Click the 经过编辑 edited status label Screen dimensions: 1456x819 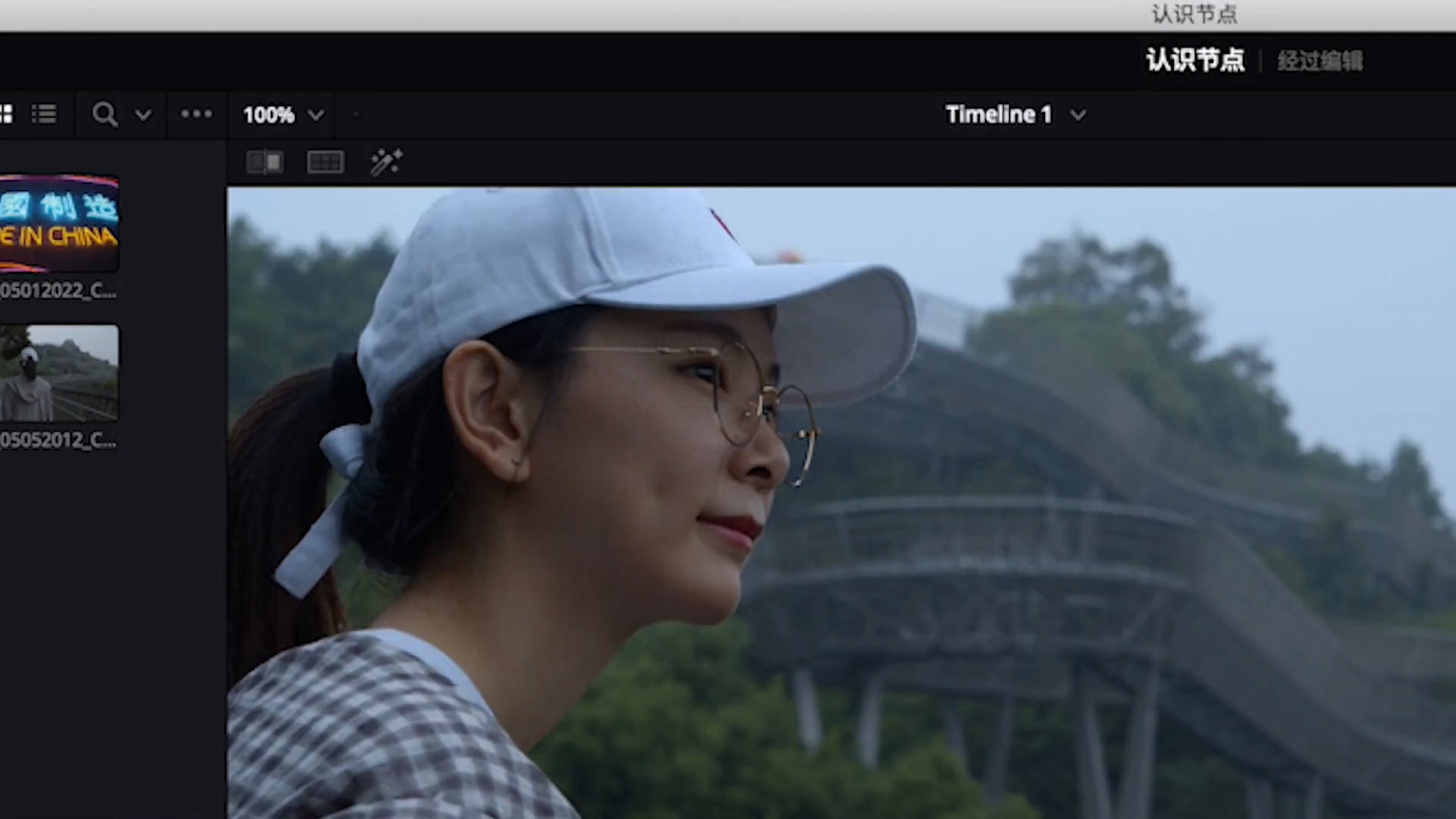1319,61
